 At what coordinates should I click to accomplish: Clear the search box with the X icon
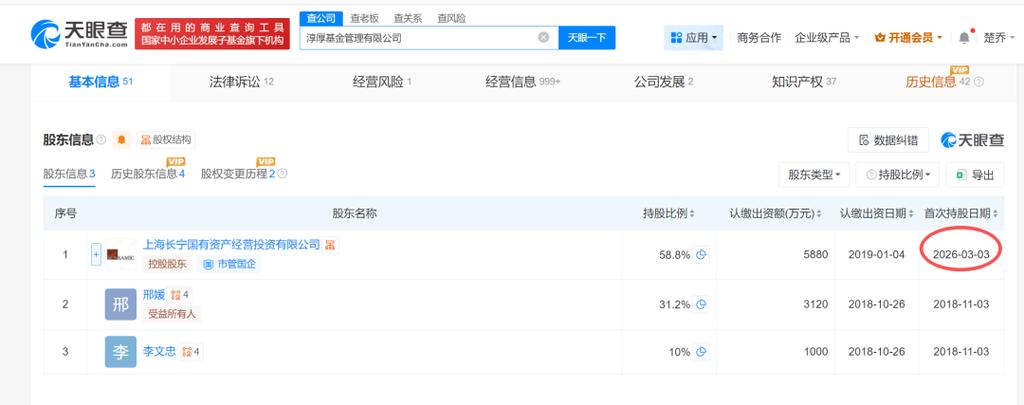(543, 37)
